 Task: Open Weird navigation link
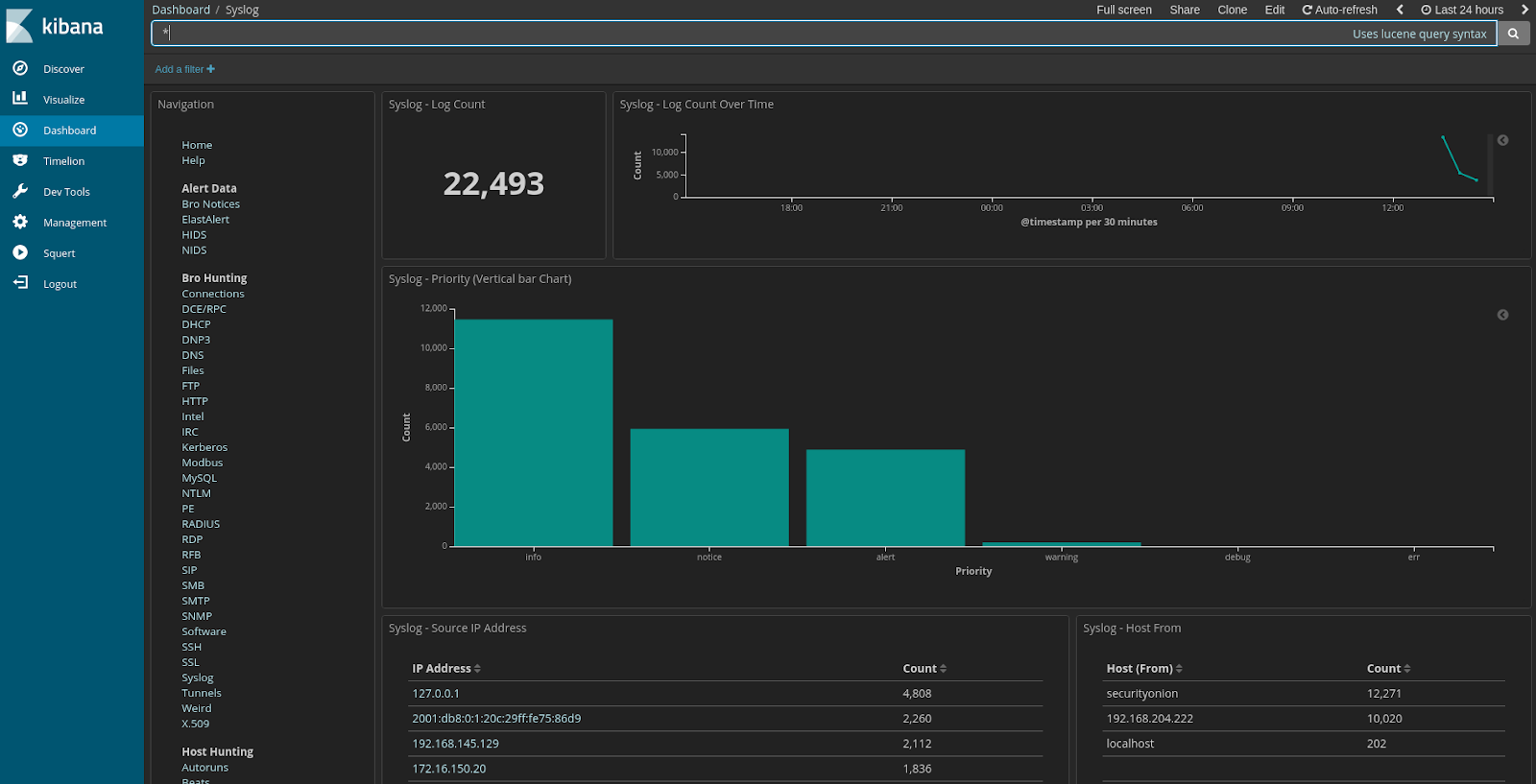tap(197, 708)
